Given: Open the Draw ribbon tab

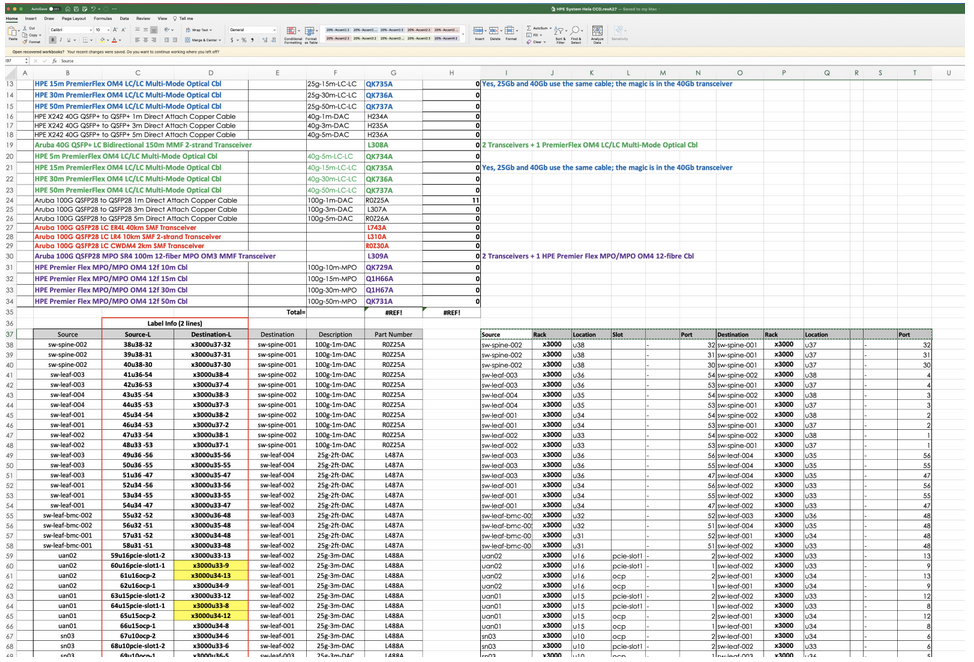Looking at the screenshot, I should point(49,19).
